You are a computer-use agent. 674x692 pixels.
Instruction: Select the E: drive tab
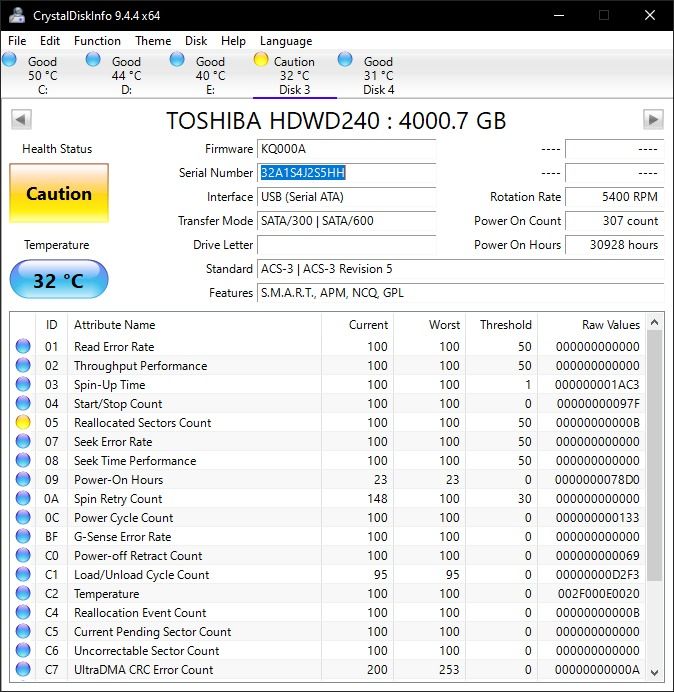(211, 75)
